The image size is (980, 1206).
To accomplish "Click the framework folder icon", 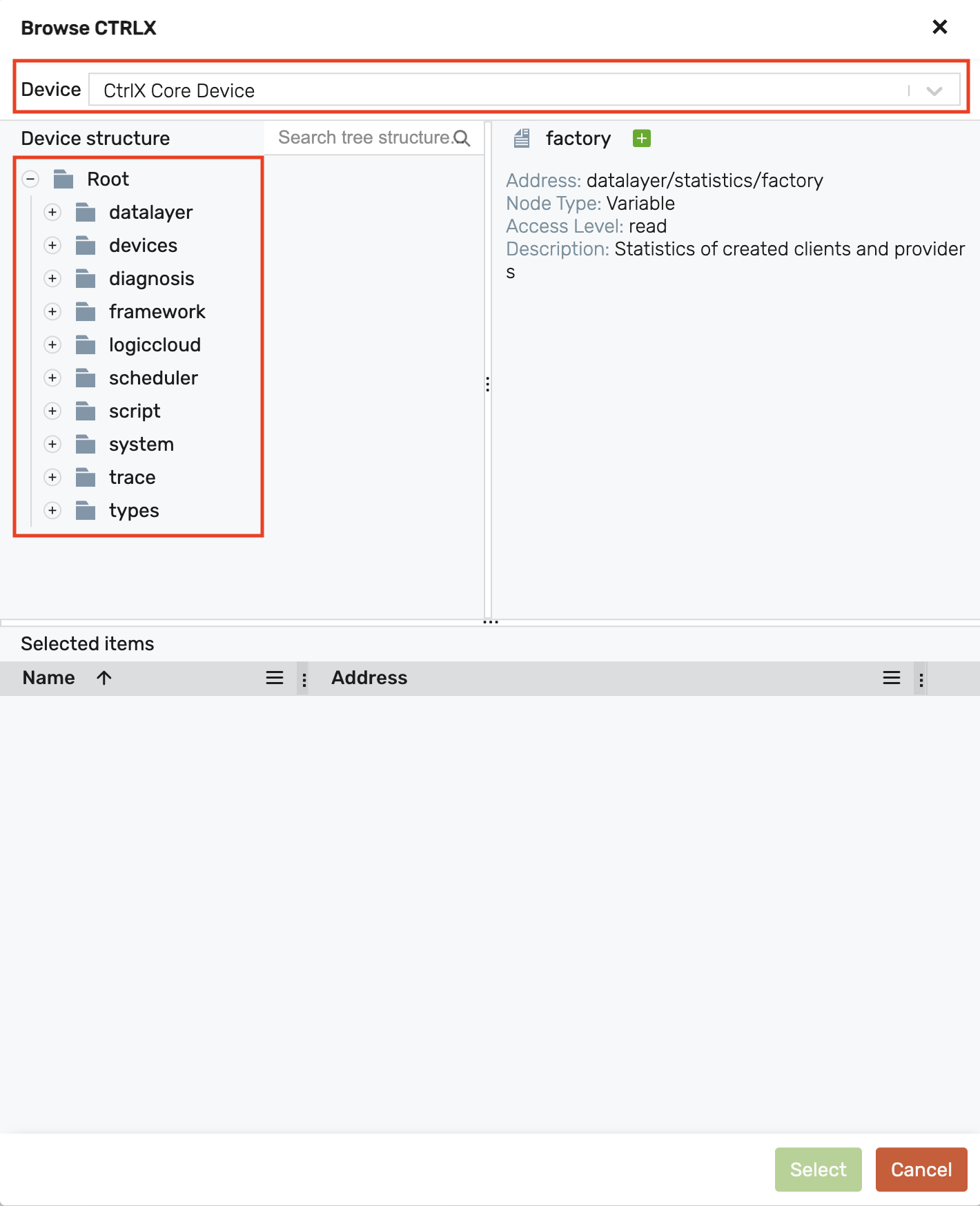I will [86, 312].
